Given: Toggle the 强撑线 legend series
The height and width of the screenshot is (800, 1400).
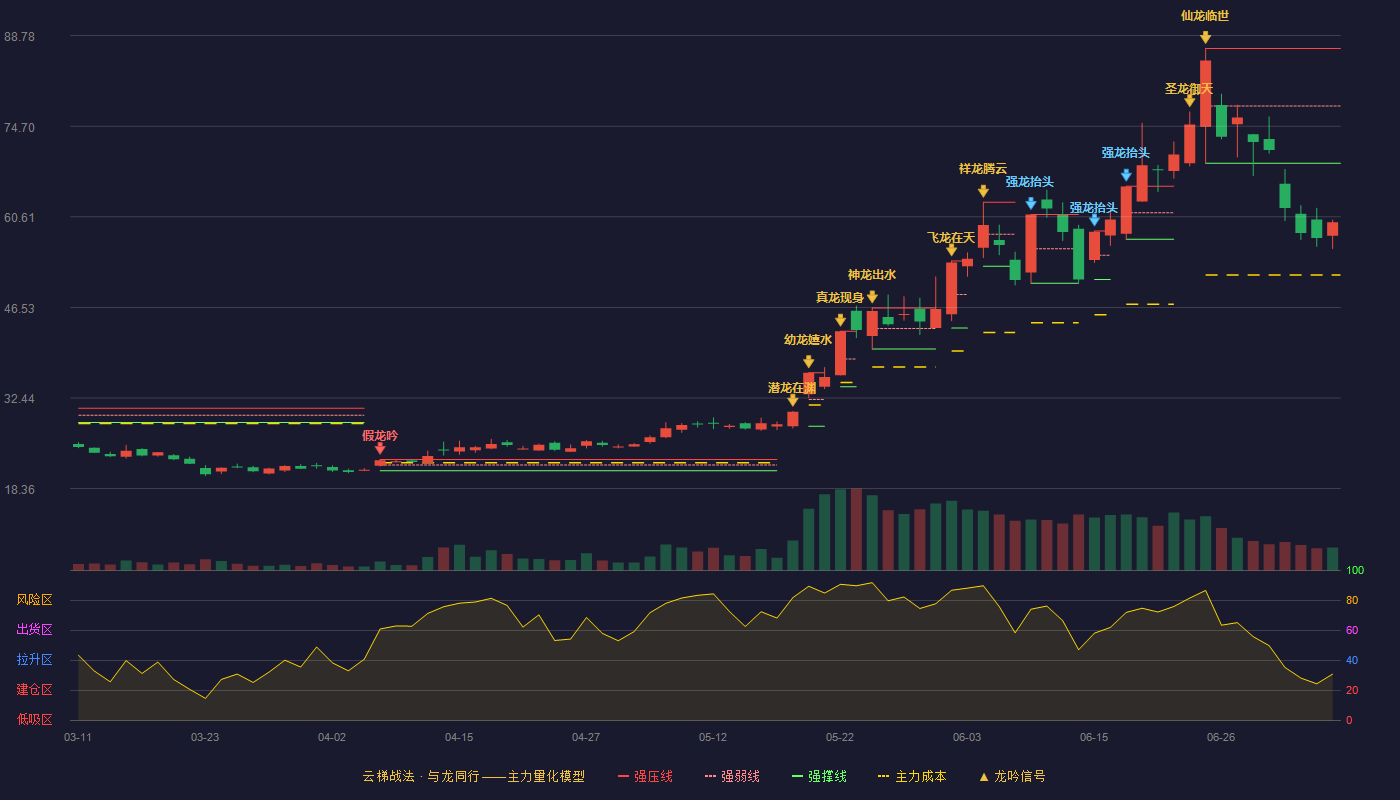Looking at the screenshot, I should (x=819, y=776).
